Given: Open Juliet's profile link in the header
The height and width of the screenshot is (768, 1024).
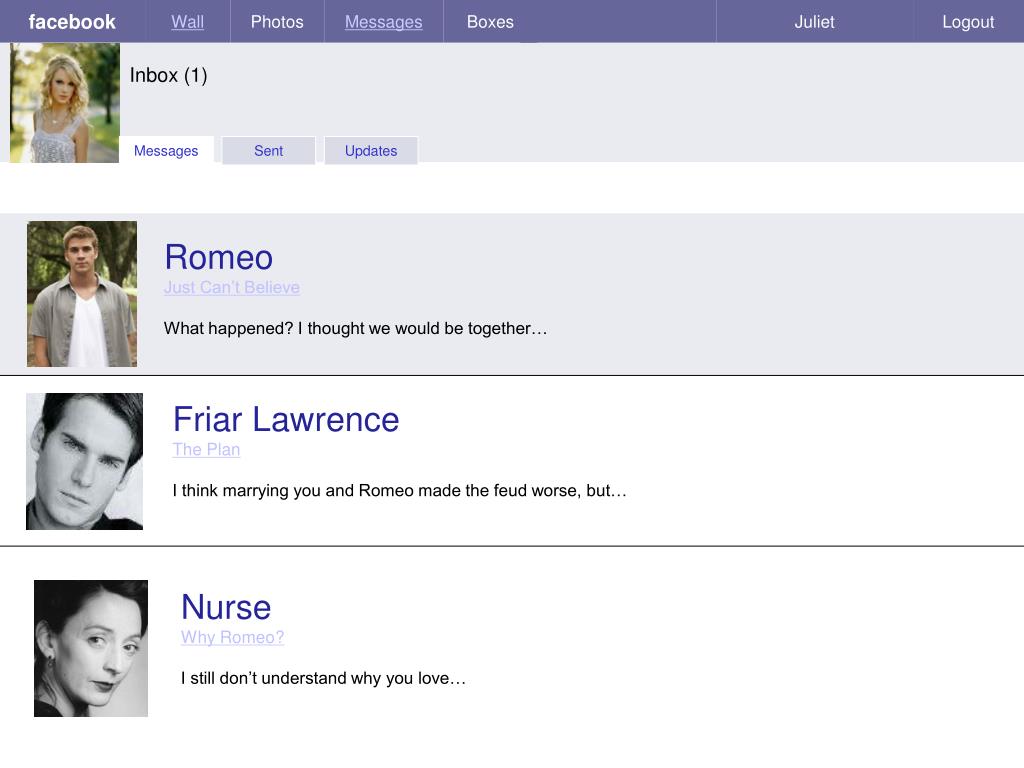Looking at the screenshot, I should click(x=814, y=22).
